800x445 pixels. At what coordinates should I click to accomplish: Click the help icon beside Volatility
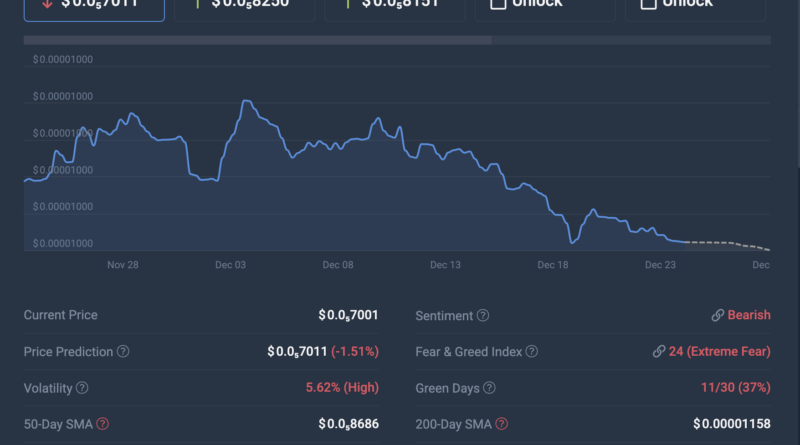point(82,388)
